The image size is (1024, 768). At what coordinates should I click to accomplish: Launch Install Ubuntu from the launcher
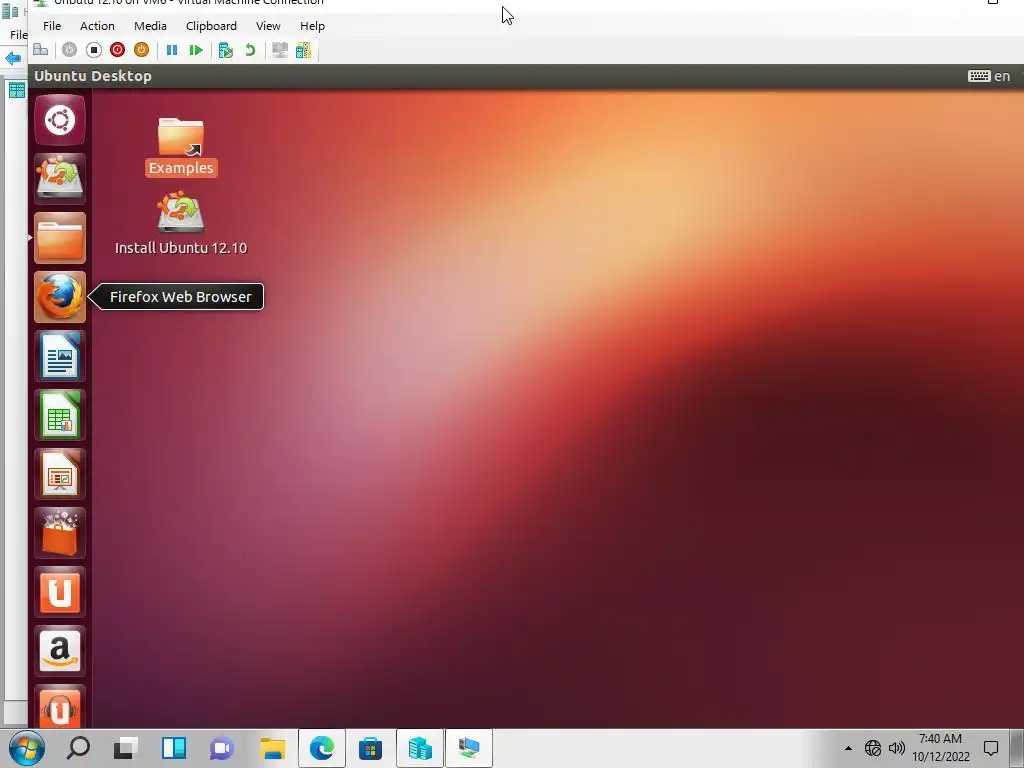click(60, 178)
